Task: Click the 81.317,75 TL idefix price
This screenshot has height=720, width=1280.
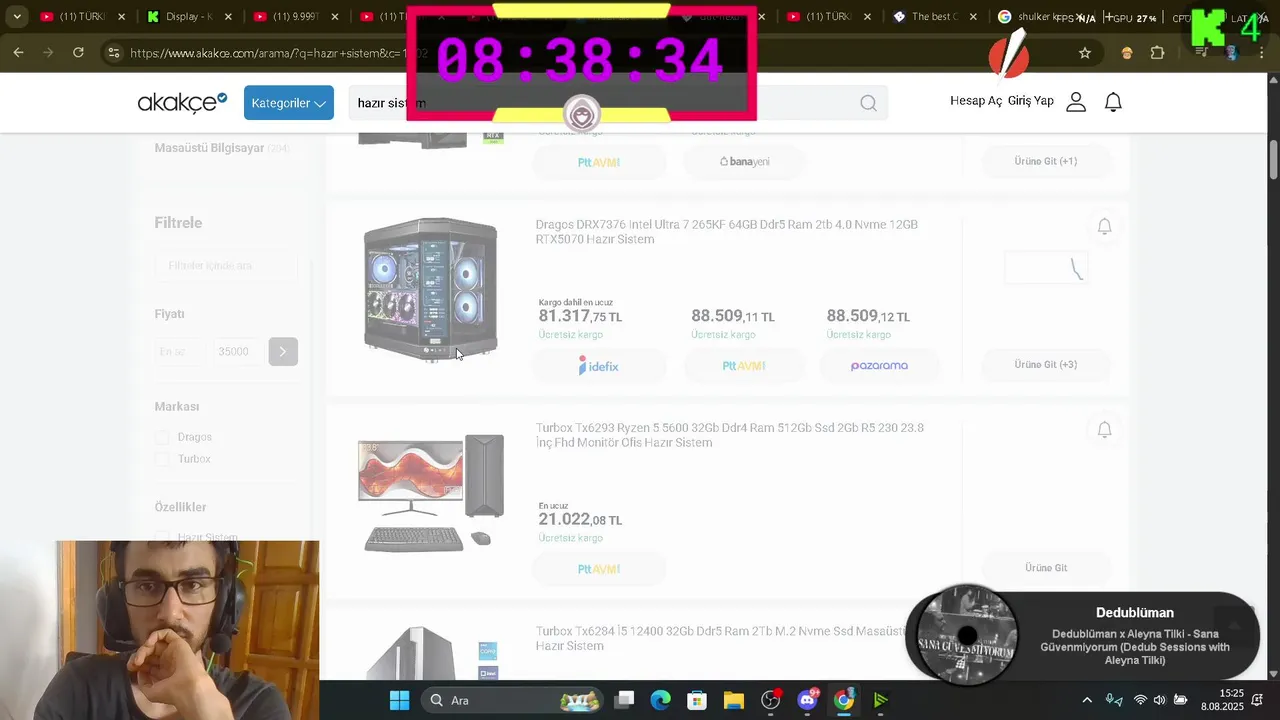Action: (x=580, y=316)
